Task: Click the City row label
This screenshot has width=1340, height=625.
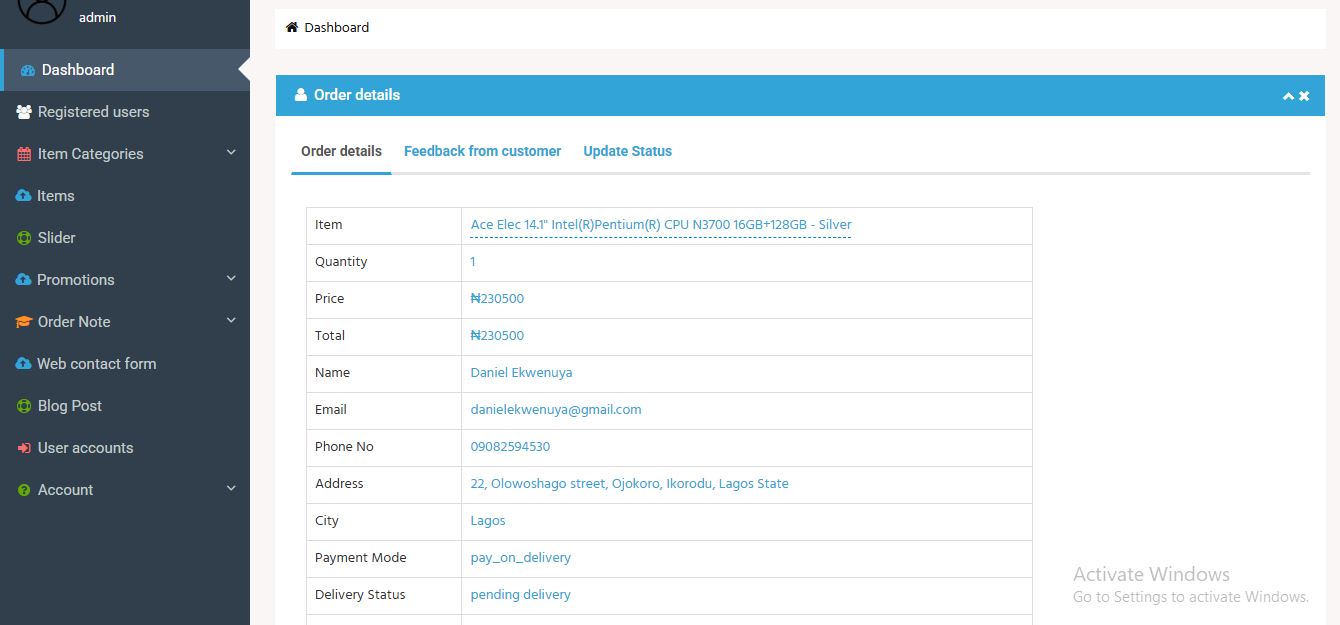Action: 327,521
